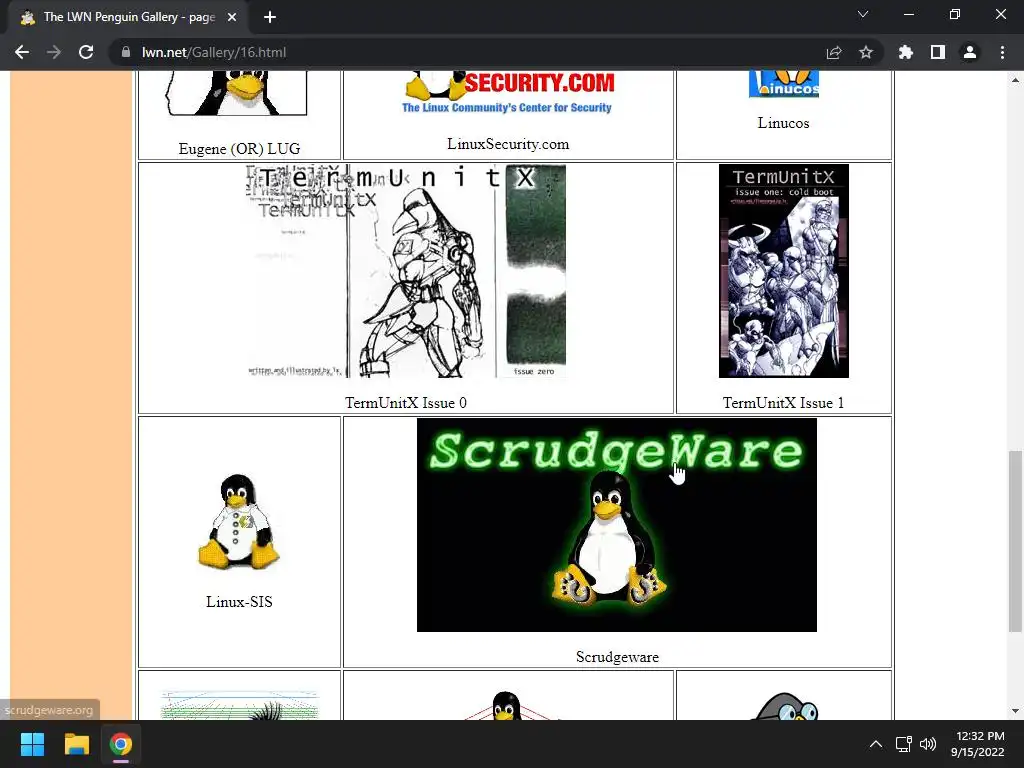The width and height of the screenshot is (1024, 768).
Task: Click the TermUnitX Issue 0 caption
Action: 406,403
